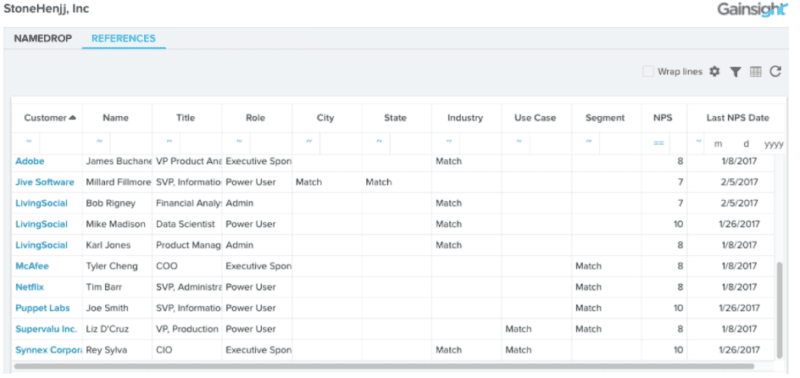The image size is (800, 378).
Task: Enable the Wrap lines checkbox
Action: tap(648, 72)
